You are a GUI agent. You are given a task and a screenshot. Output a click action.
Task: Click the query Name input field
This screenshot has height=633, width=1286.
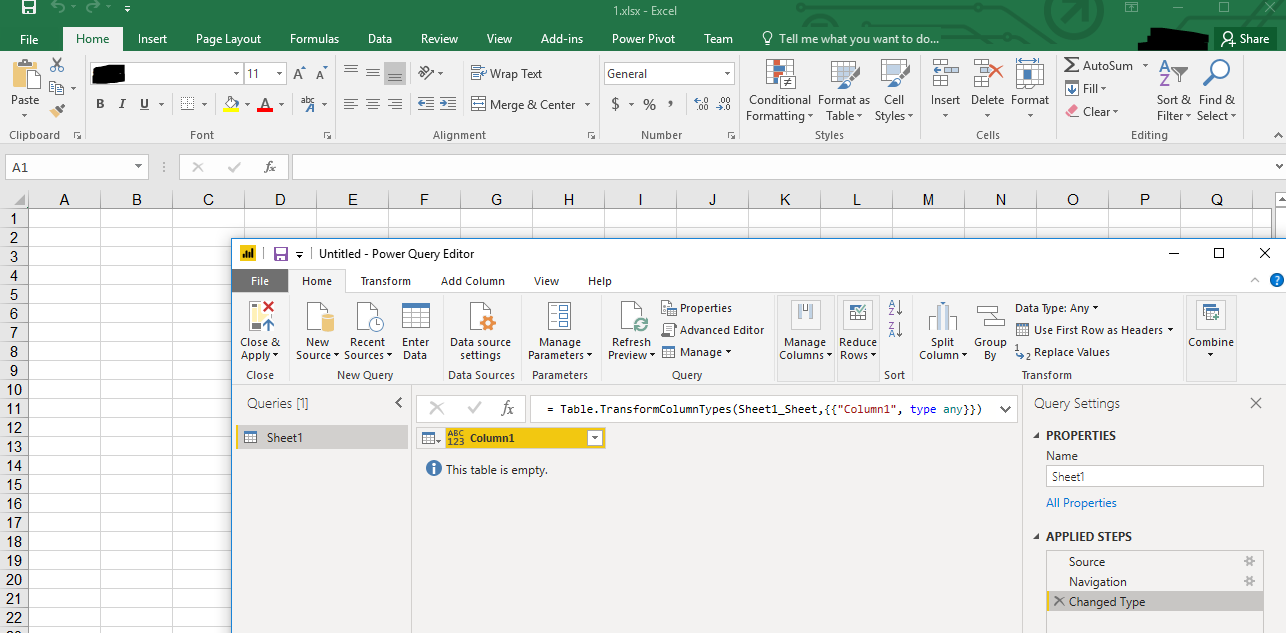tap(1154, 477)
